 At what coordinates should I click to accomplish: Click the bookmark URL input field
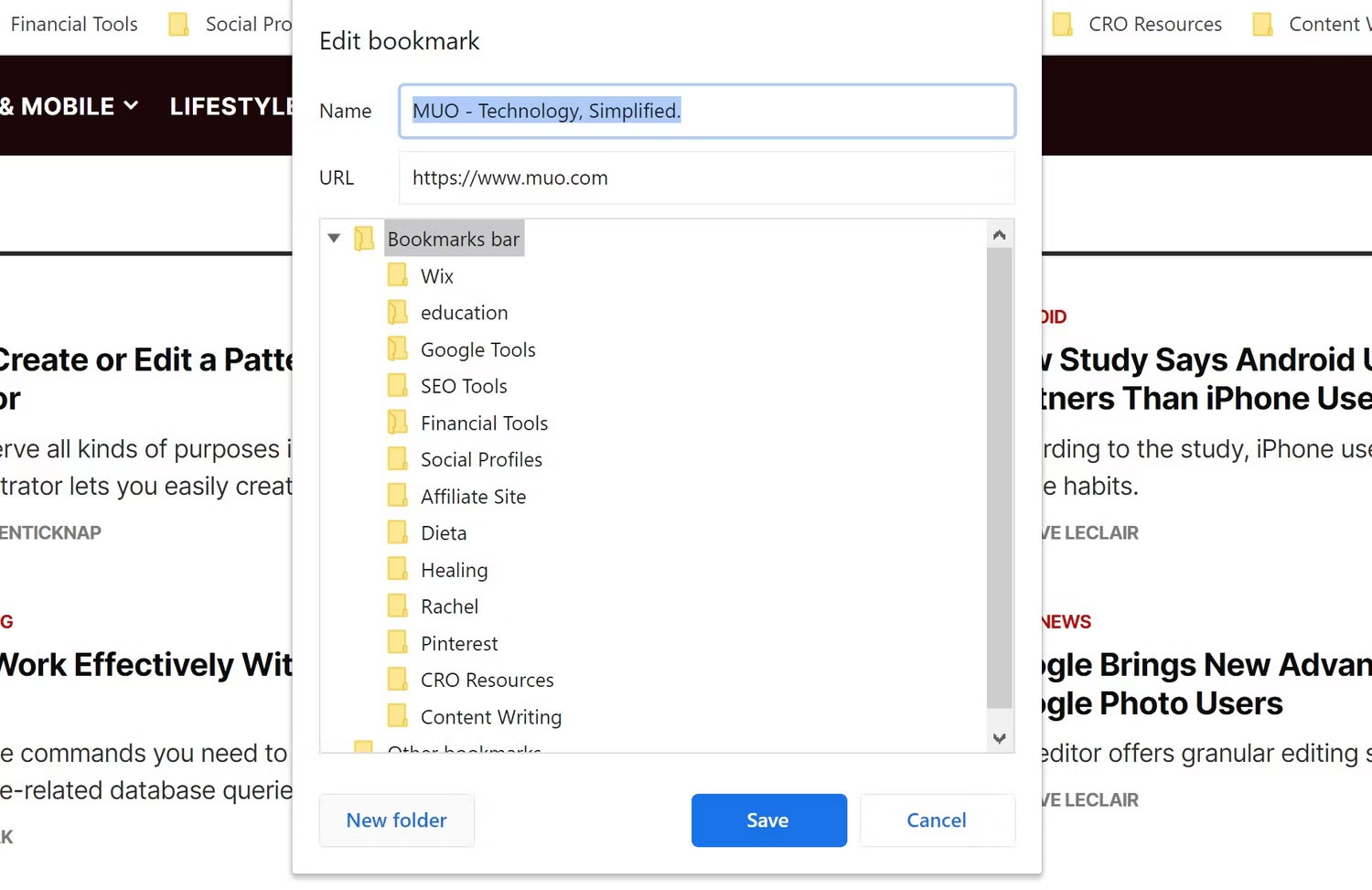click(x=707, y=177)
